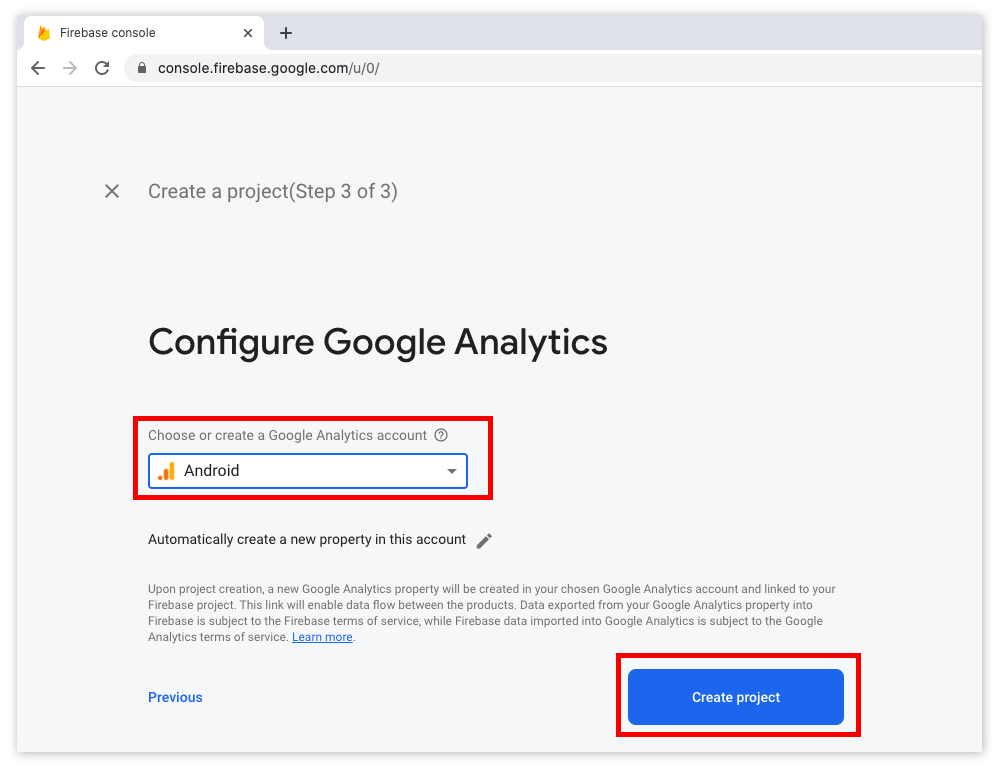Edit the automatic property creation setting
The height and width of the screenshot is (768, 1003).
[x=484, y=541]
